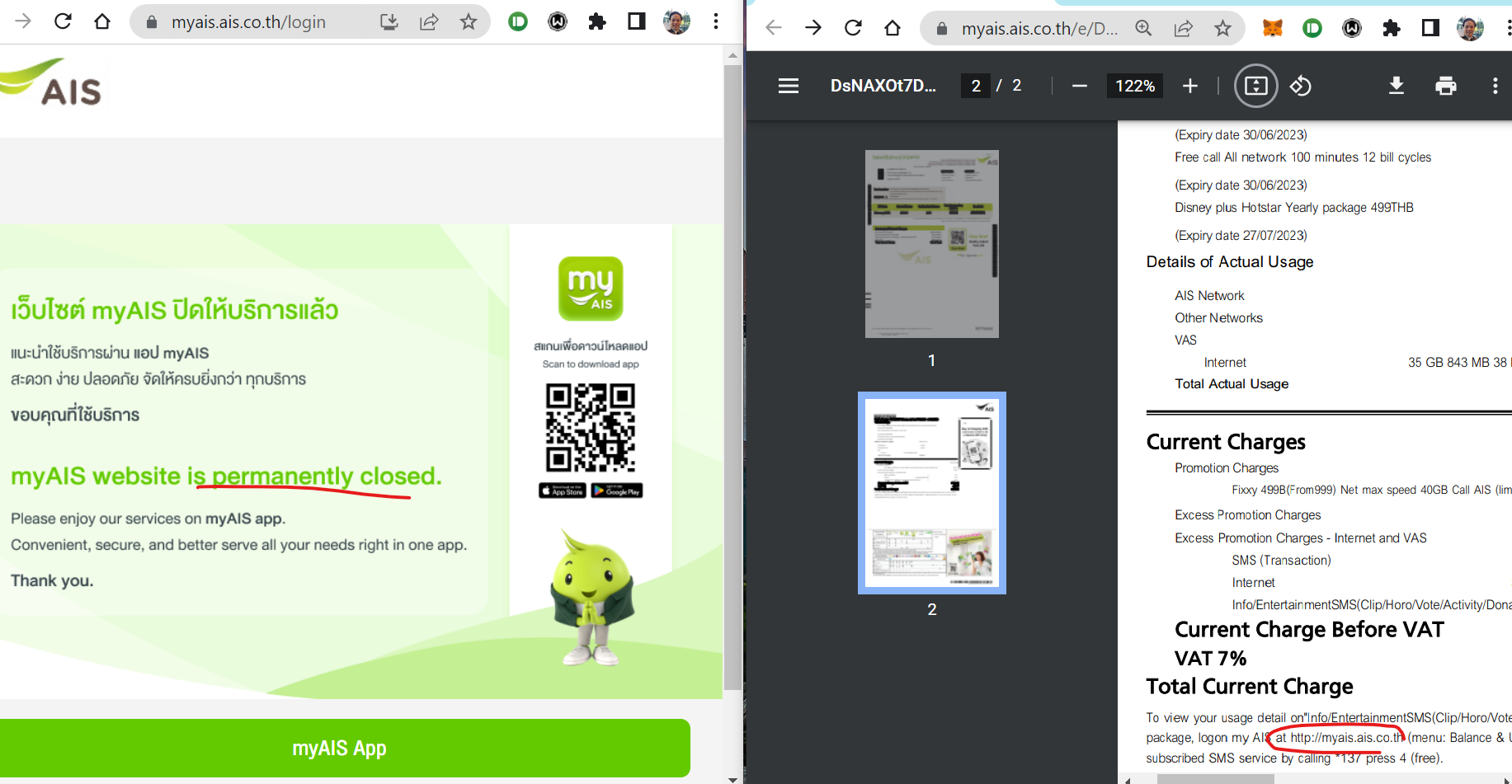Click forward arrow in left browser window
1512x784 pixels.
point(23,21)
